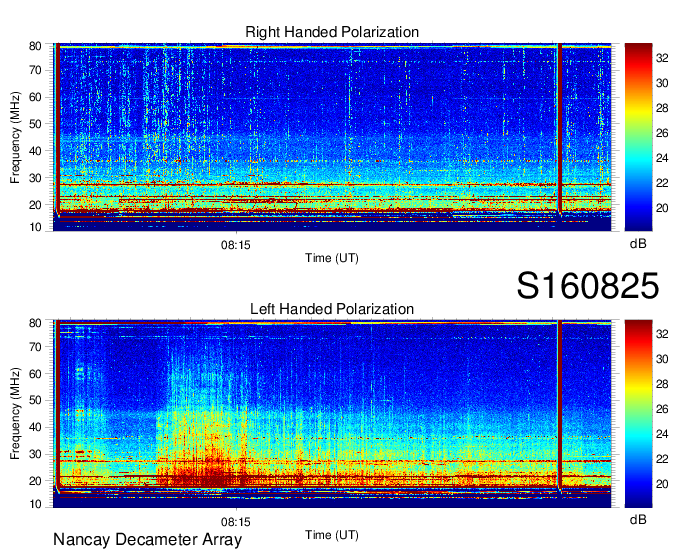Click the 20 tick on the bottom colorbar
Viewport: 680px width, 552px height.
point(662,484)
